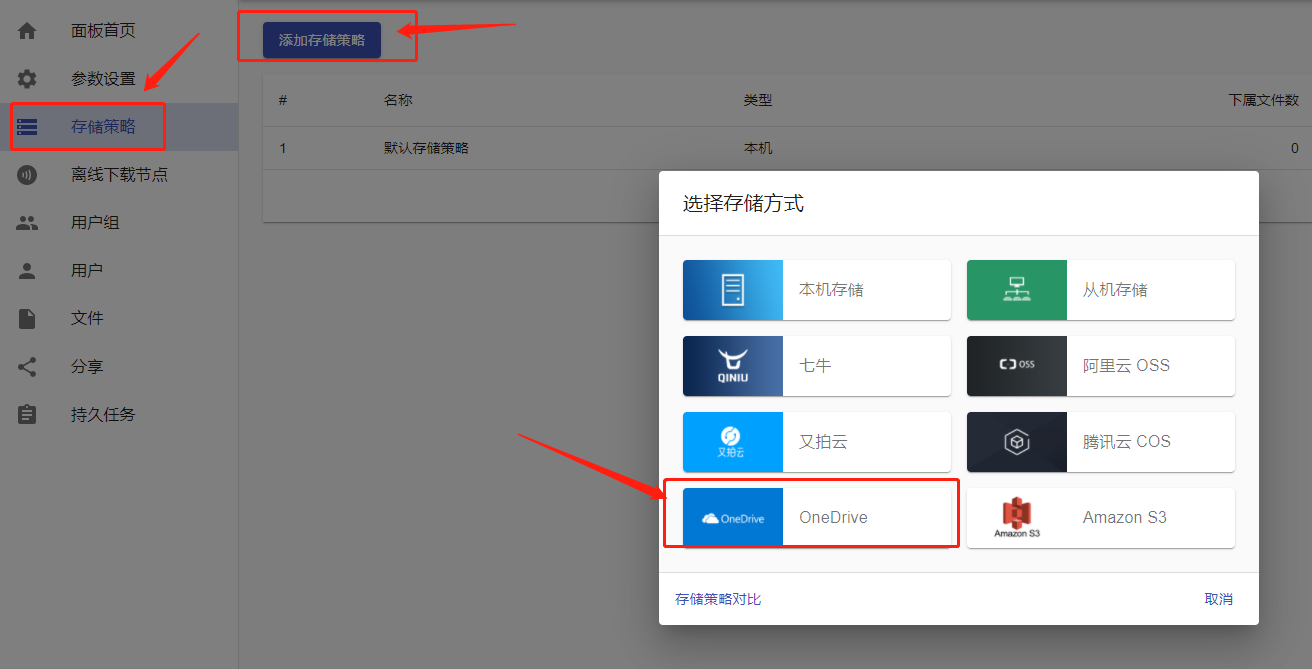
Task: Click the Amazon S3 logo
Action: pos(1017,518)
